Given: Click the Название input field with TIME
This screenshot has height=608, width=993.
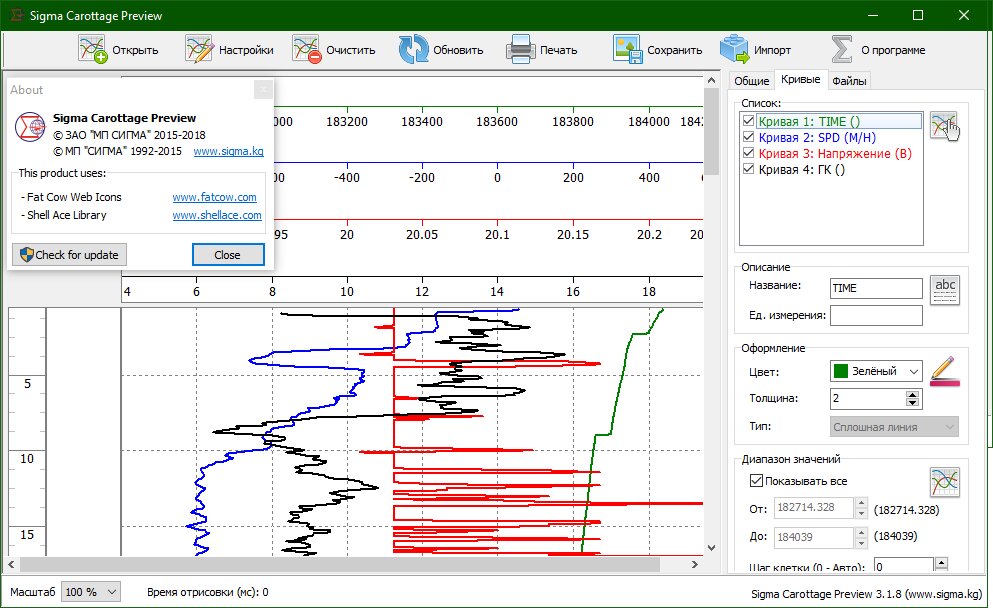Looking at the screenshot, I should coord(876,288).
